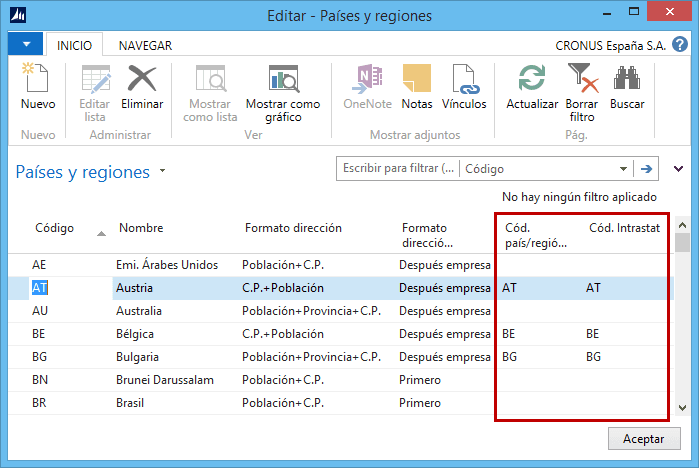Click Intrastat code BG cell

[593, 357]
